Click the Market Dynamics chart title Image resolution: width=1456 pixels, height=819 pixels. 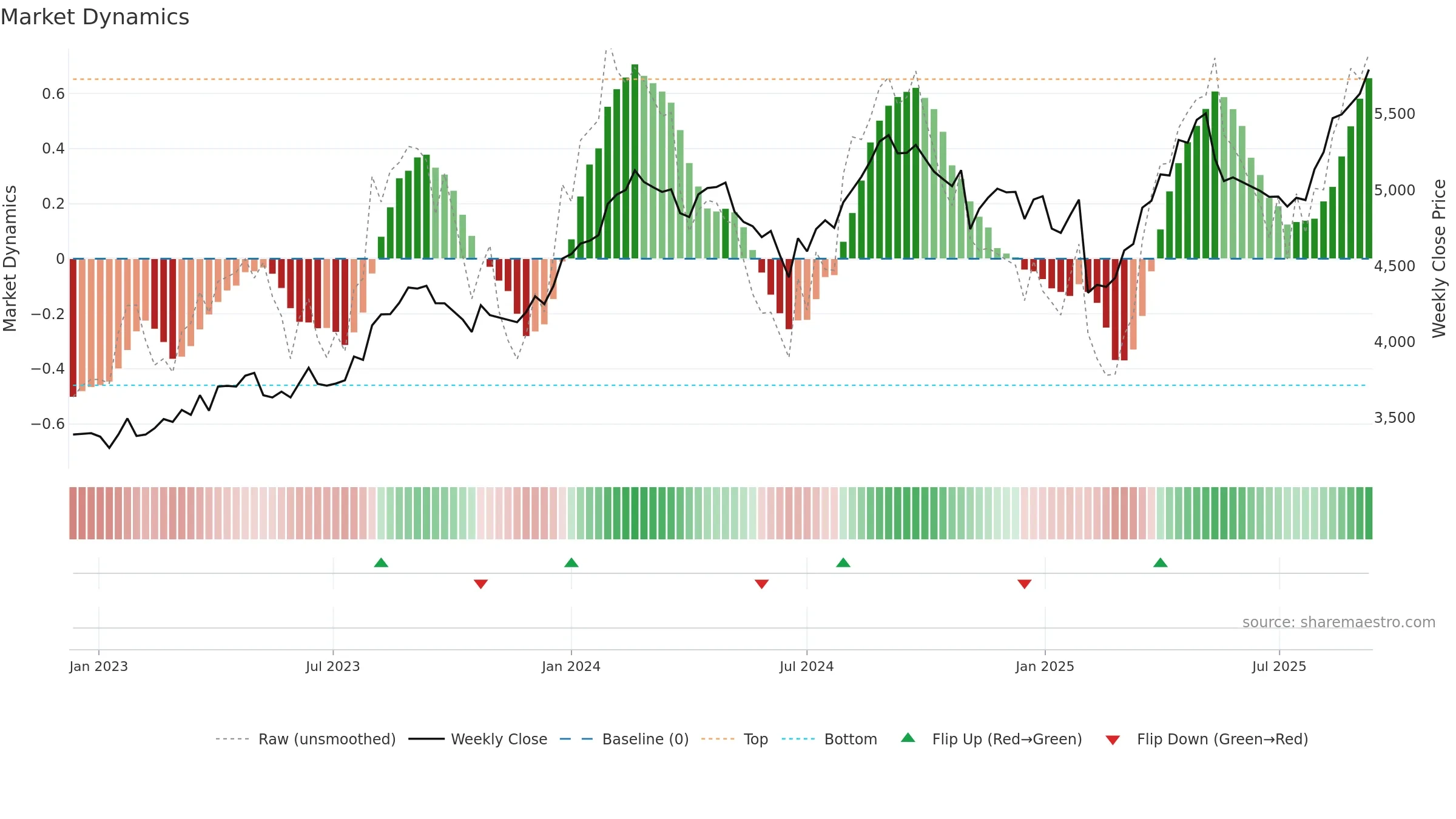95,17
